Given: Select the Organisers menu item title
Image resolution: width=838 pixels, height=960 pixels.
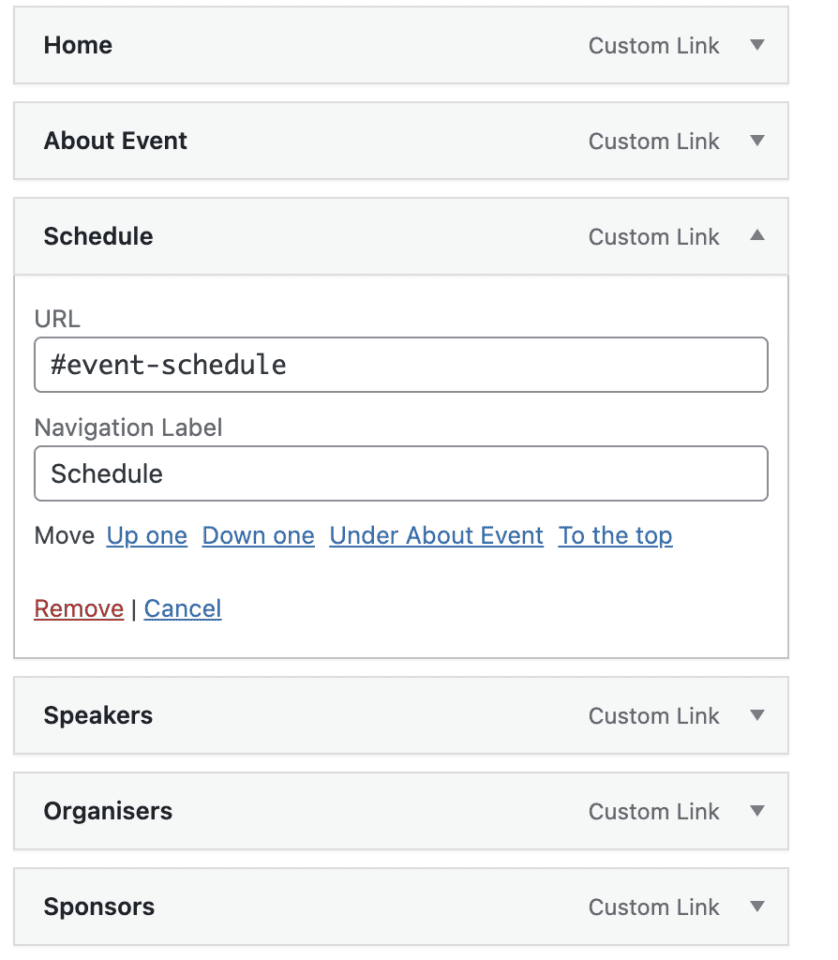Looking at the screenshot, I should click(x=108, y=811).
